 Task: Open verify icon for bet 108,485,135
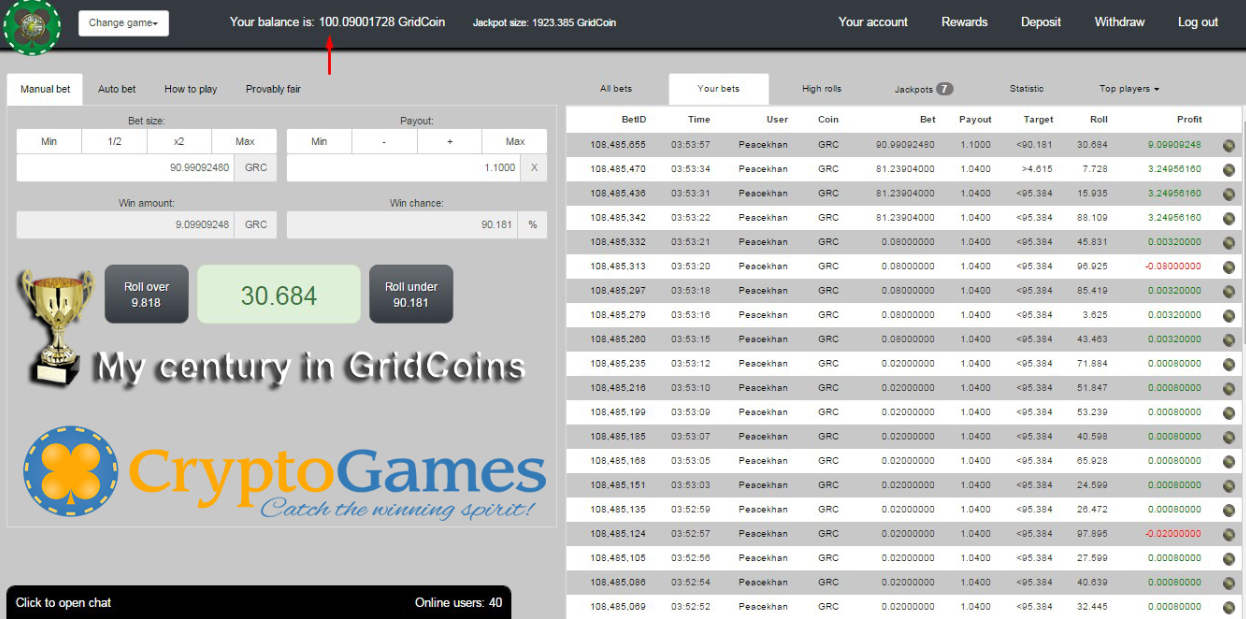point(1228,510)
